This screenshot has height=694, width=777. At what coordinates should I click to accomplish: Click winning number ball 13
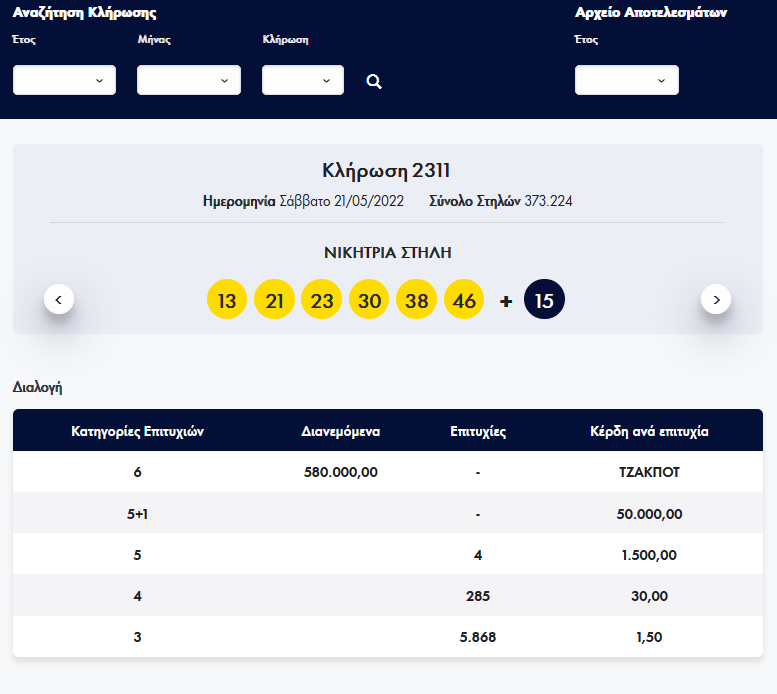pyautogui.click(x=227, y=300)
